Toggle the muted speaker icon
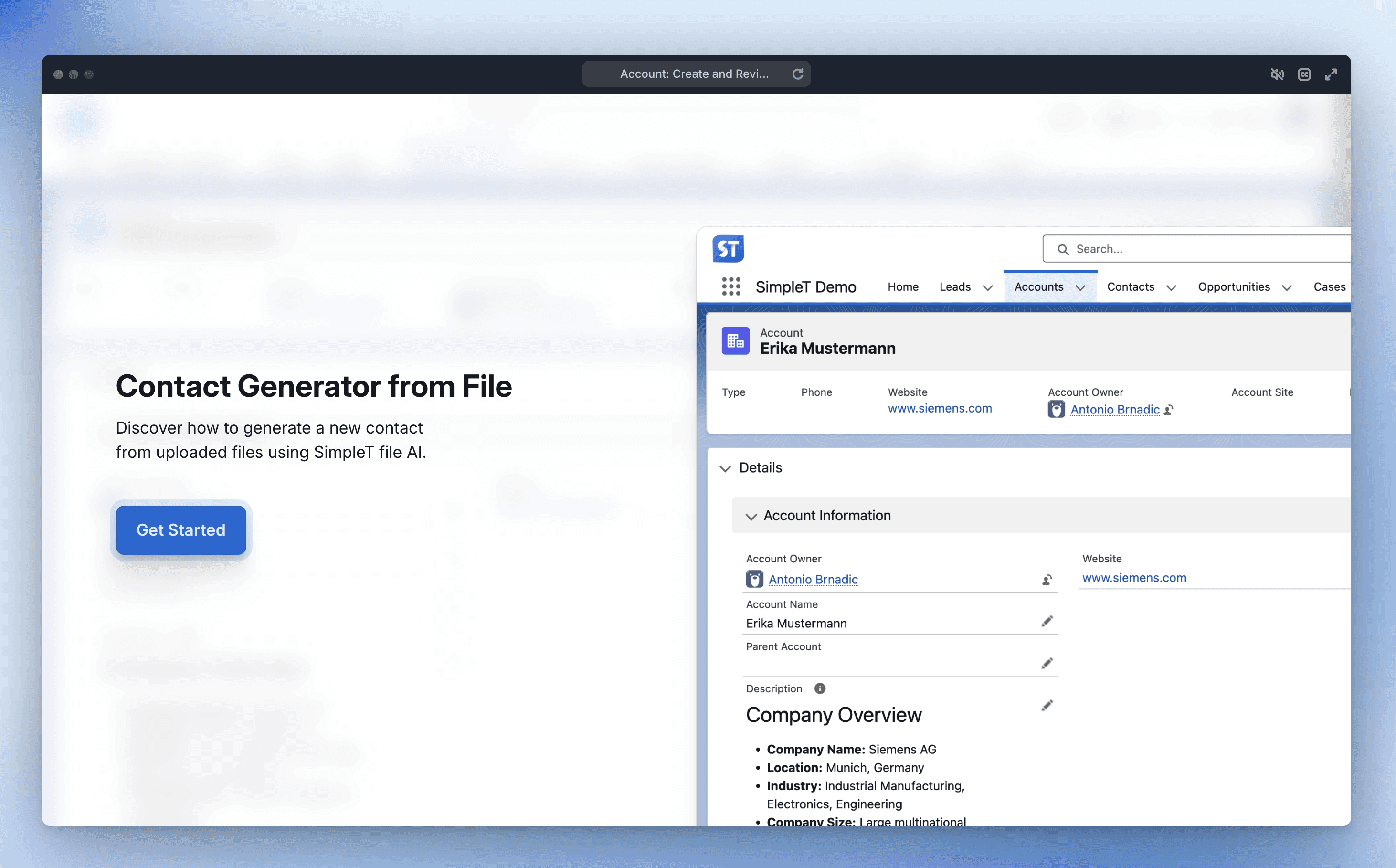Image resolution: width=1396 pixels, height=868 pixels. click(x=1277, y=74)
